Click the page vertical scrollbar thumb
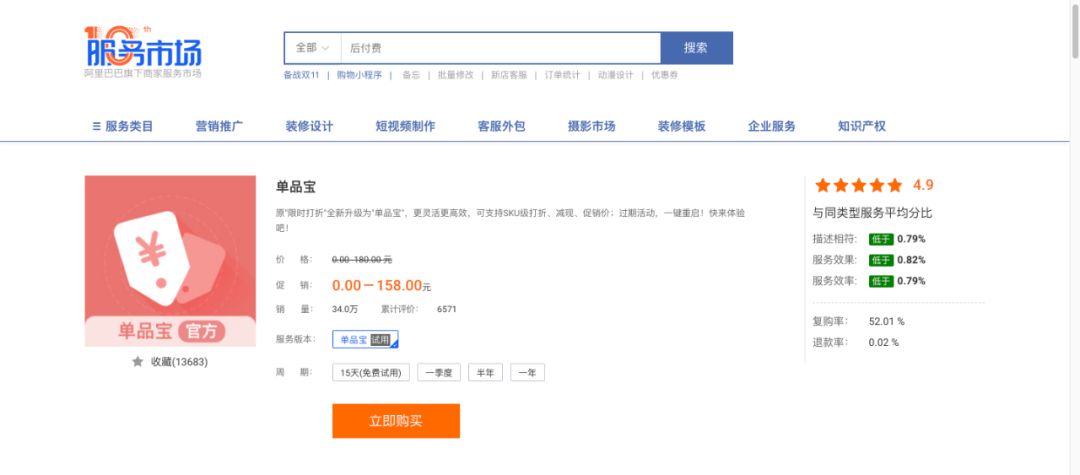Screen dimensions: 1080x475 pos(1074,31)
